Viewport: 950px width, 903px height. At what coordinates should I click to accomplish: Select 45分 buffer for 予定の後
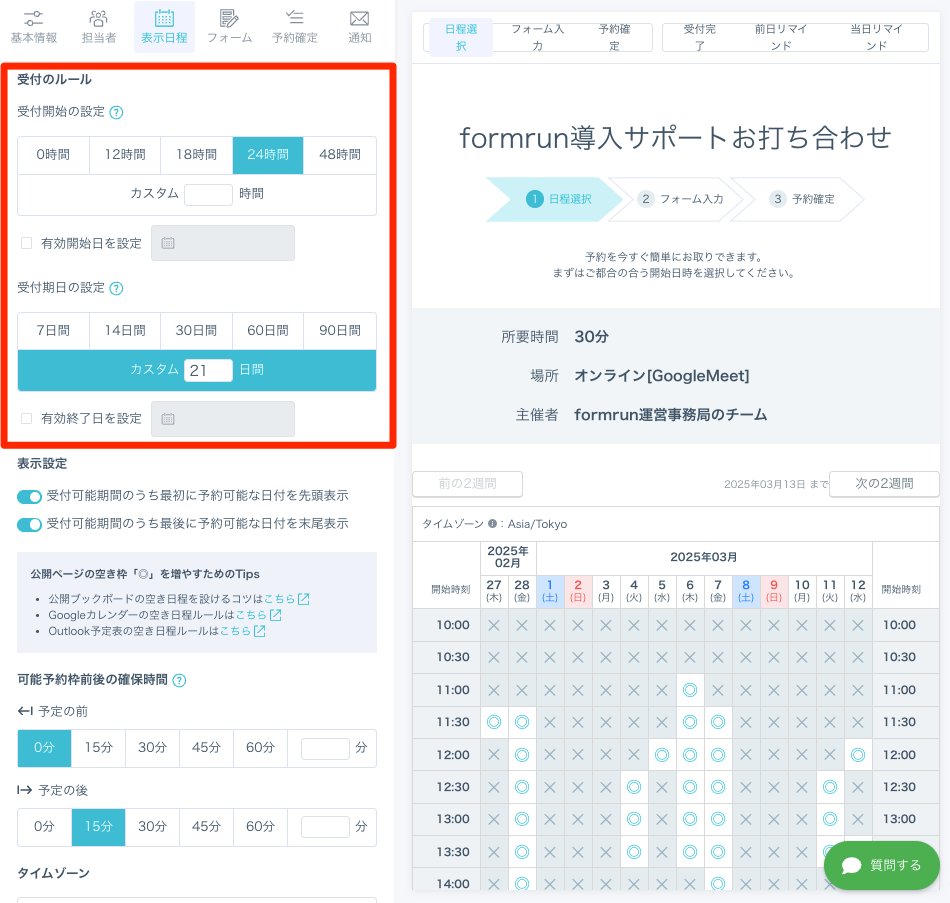coord(207,827)
